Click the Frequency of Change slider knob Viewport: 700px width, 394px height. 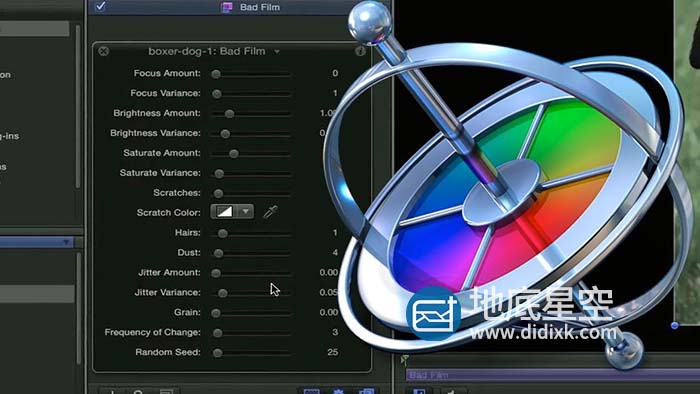point(217,332)
